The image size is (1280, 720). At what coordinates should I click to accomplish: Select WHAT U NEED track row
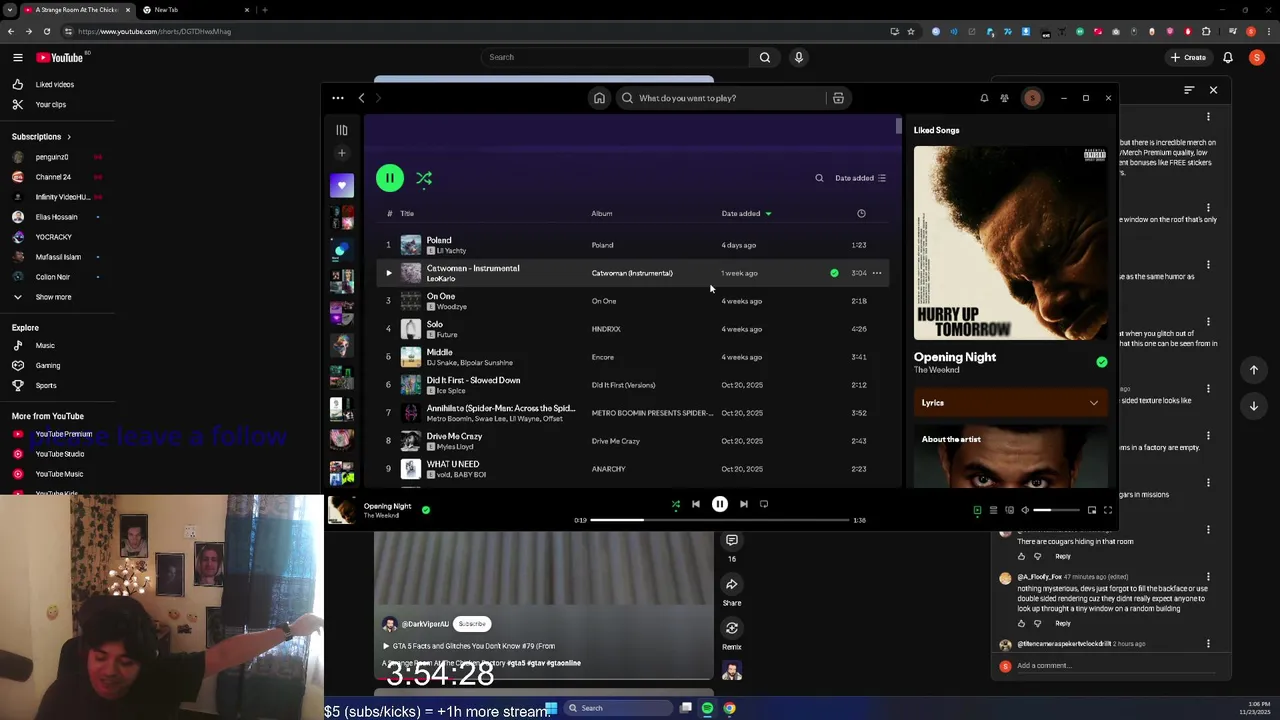pos(632,469)
